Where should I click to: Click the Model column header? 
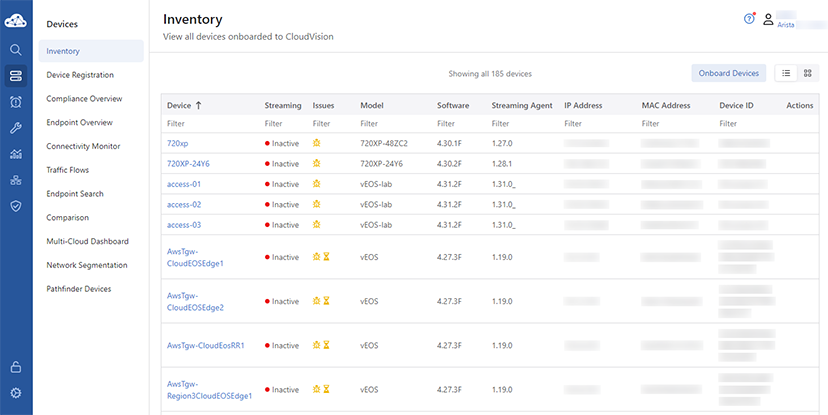pos(372,106)
